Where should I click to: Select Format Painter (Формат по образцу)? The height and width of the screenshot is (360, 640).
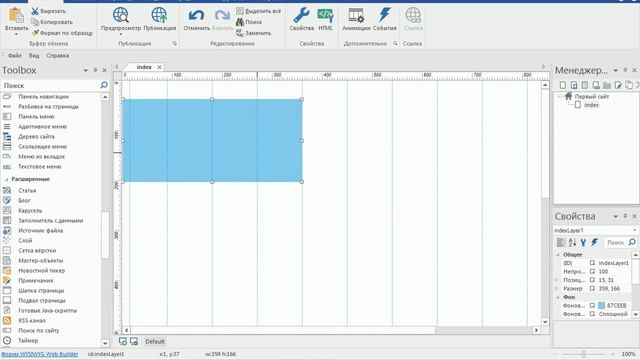[62, 33]
